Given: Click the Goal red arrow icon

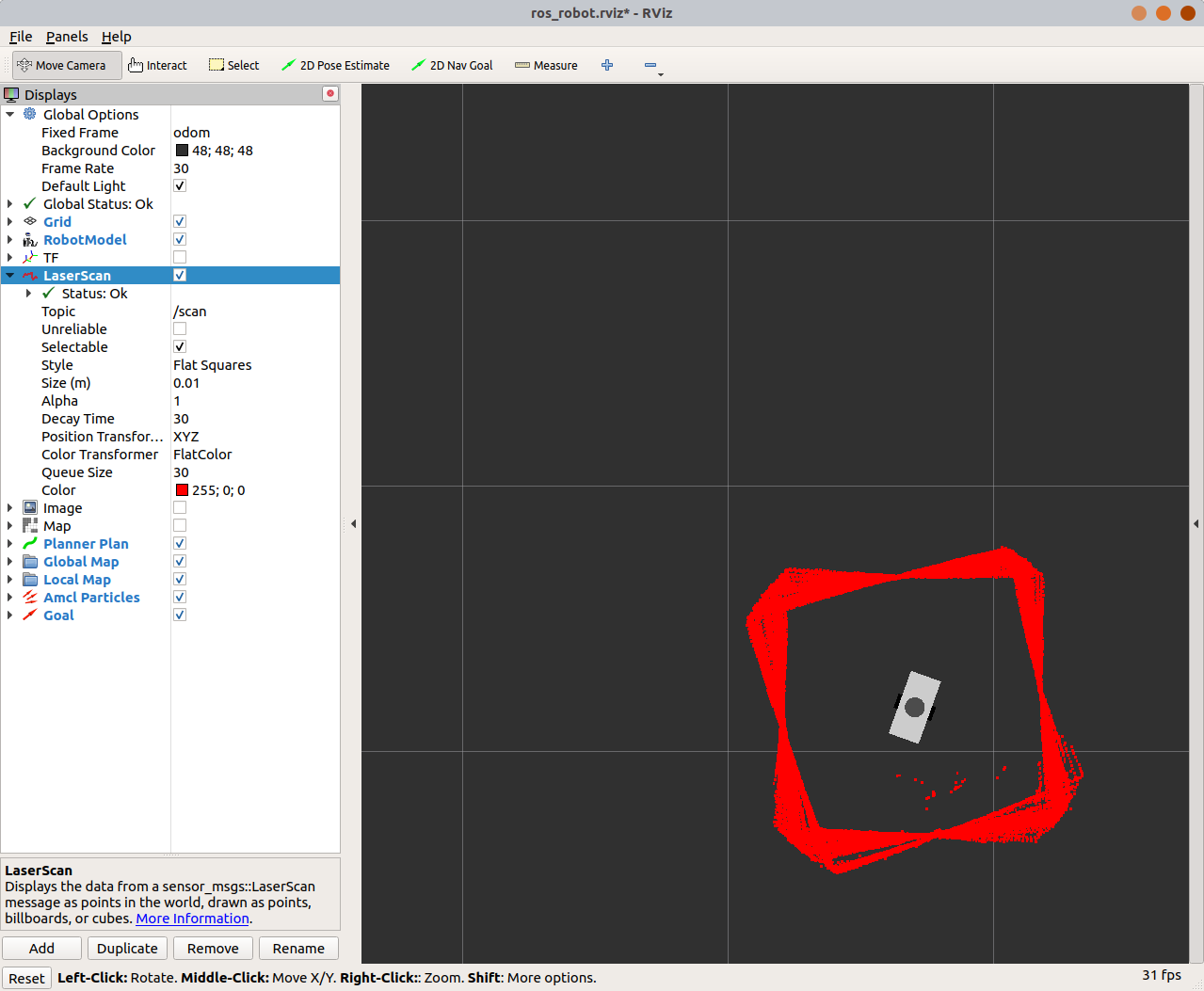Looking at the screenshot, I should (30, 615).
